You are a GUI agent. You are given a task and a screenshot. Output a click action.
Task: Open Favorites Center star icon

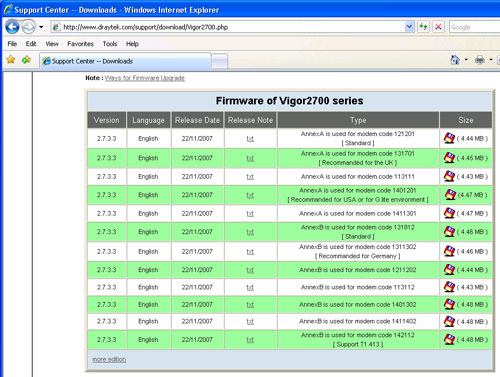(11, 60)
